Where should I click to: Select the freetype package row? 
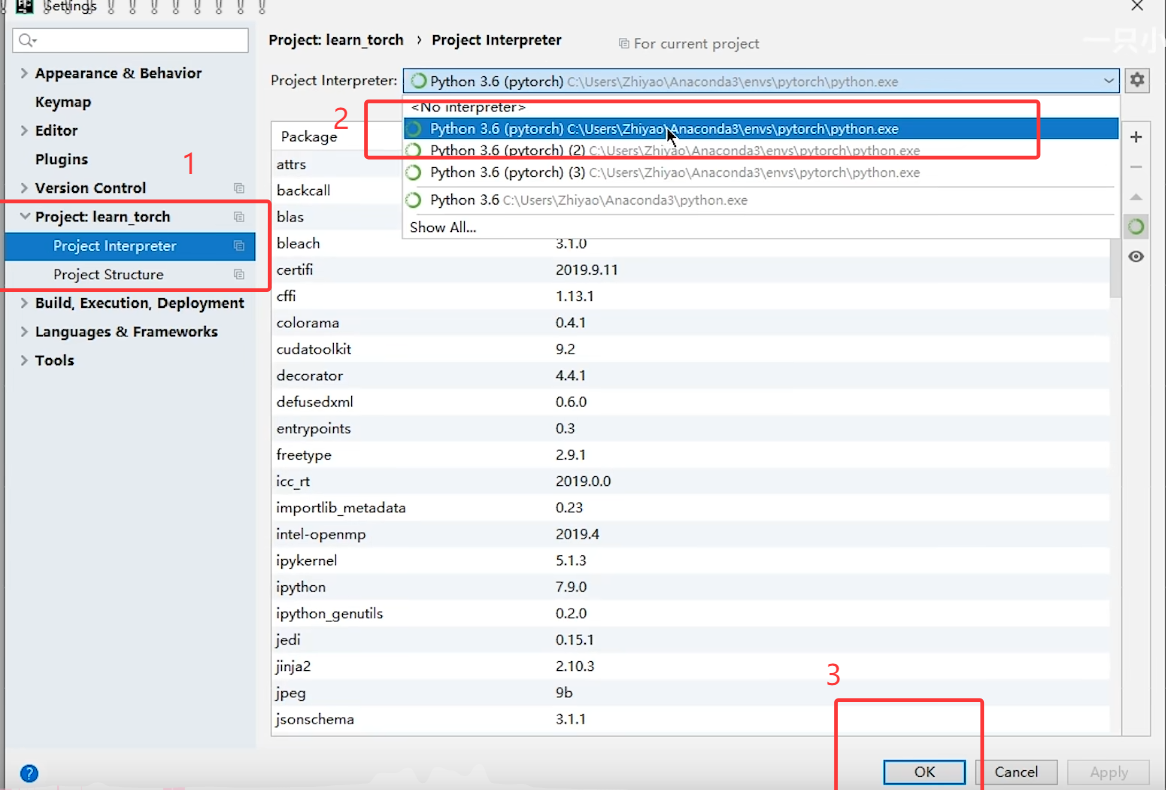click(x=691, y=455)
